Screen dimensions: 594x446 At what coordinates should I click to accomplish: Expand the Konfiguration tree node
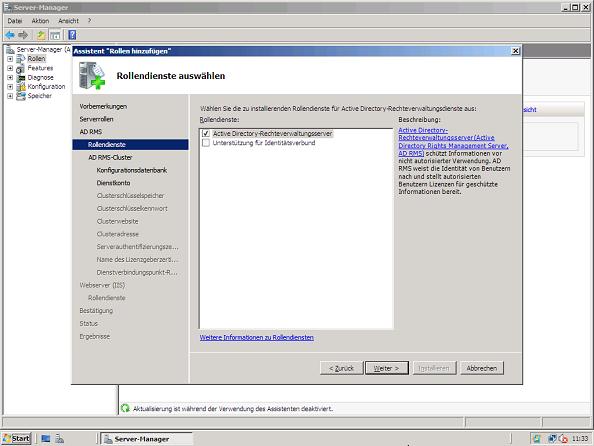point(10,87)
